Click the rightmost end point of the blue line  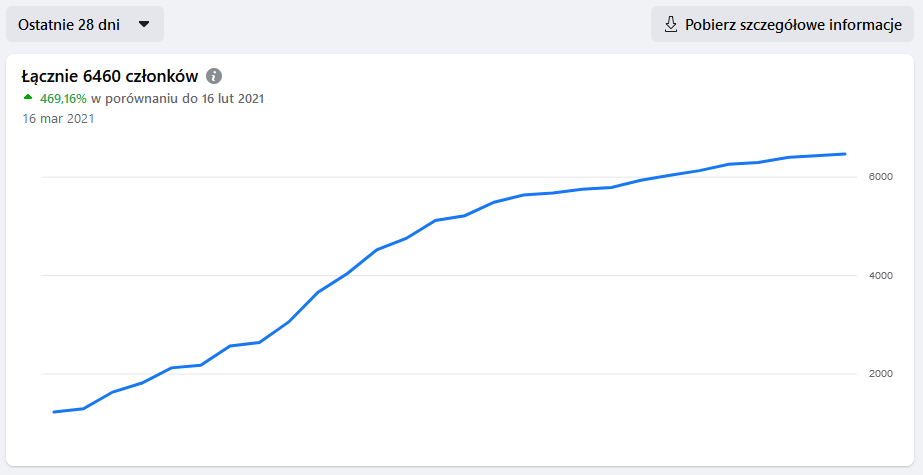(846, 154)
